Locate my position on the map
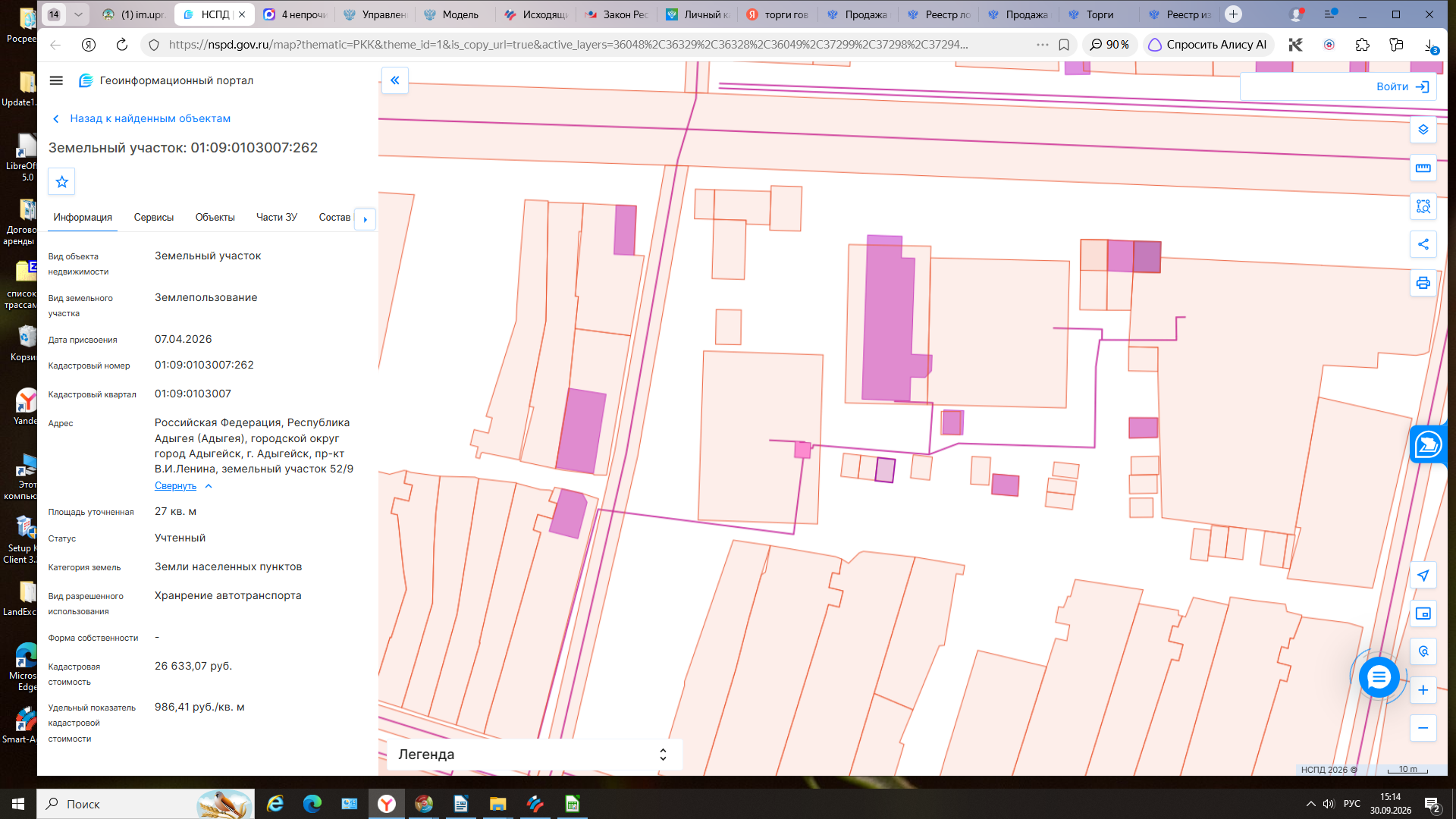The image size is (1456, 819). 1423,576
